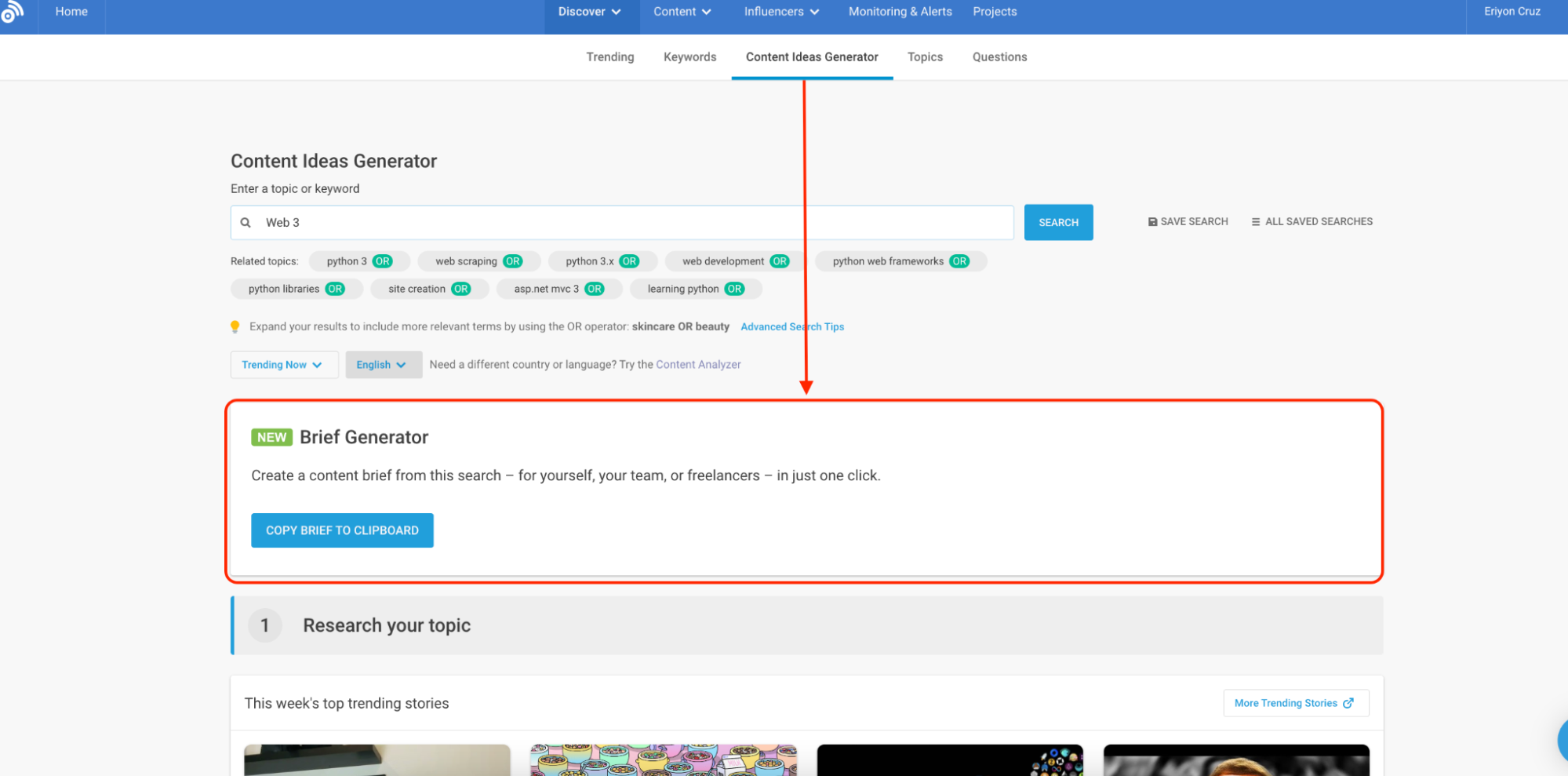Click the SEARCH button
This screenshot has height=776, width=1568.
point(1058,223)
